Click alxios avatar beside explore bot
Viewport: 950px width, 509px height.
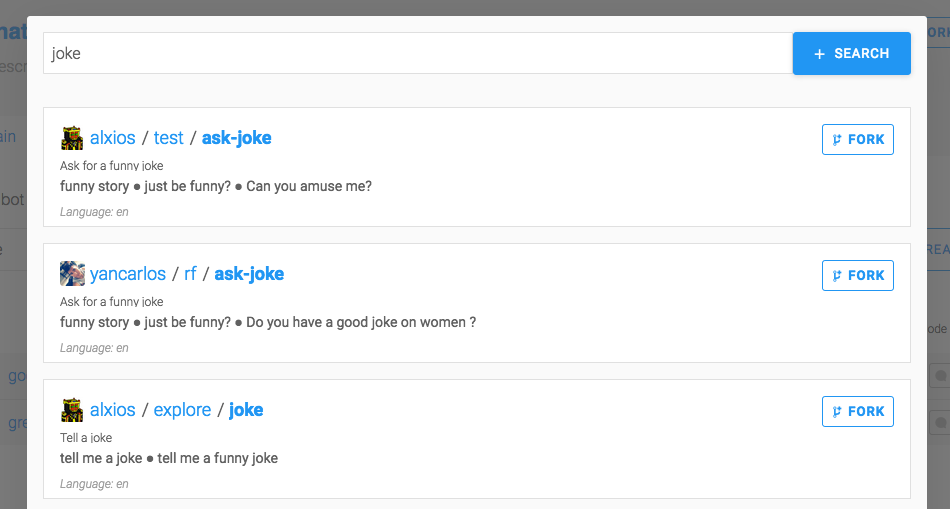[72, 410]
